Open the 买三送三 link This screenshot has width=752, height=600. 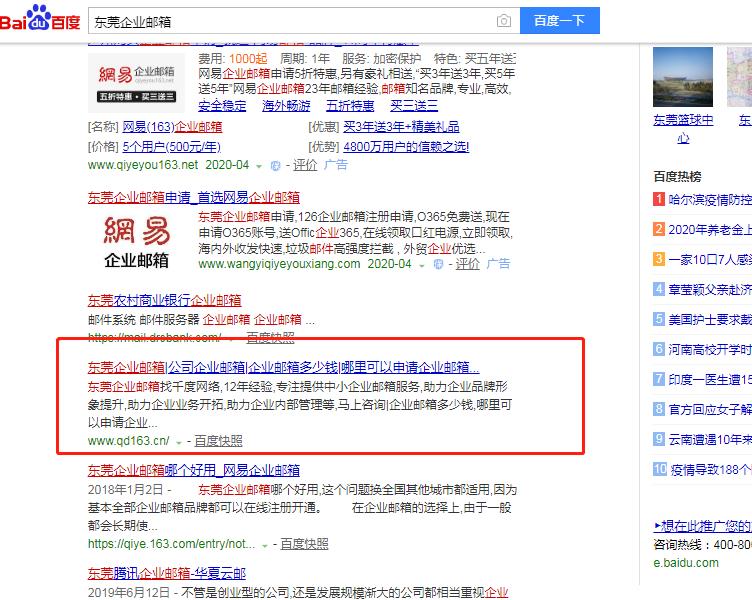coord(414,106)
